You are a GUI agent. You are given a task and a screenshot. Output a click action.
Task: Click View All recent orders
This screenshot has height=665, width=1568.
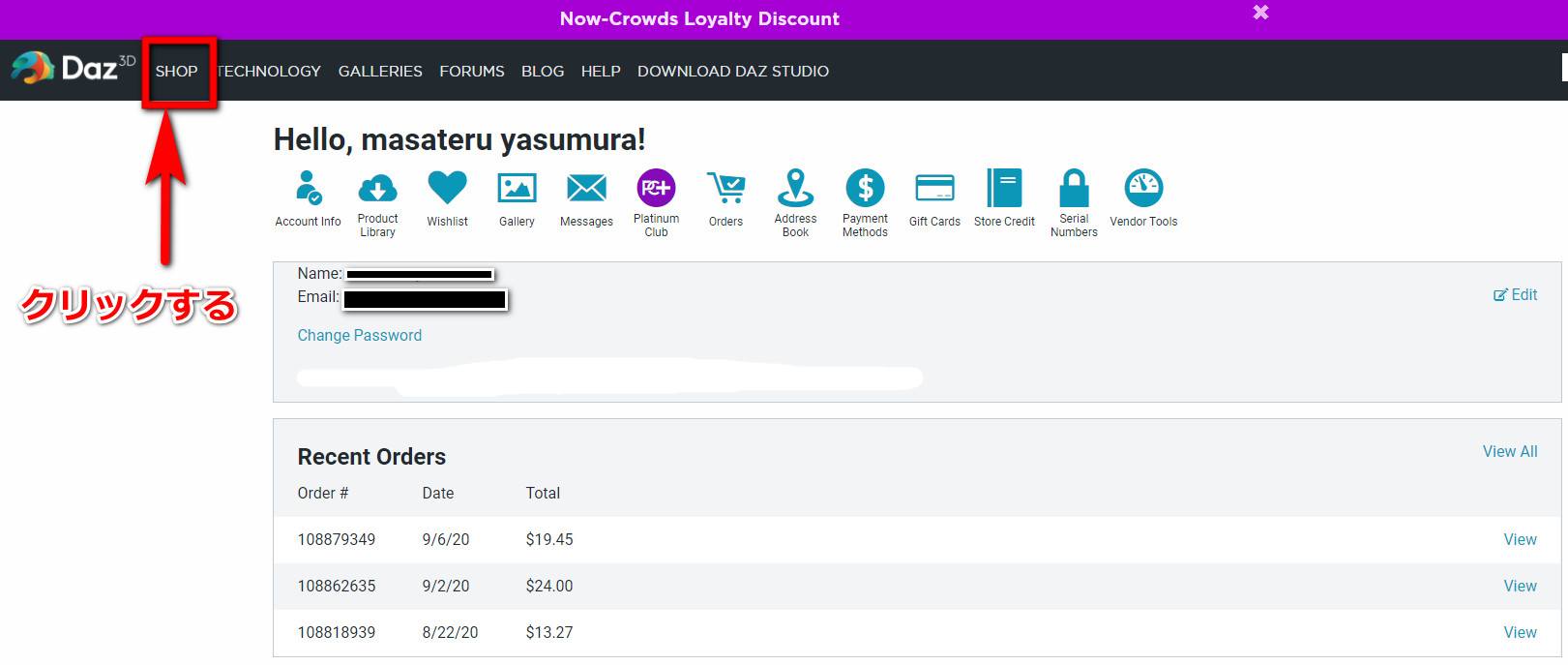coord(1510,451)
